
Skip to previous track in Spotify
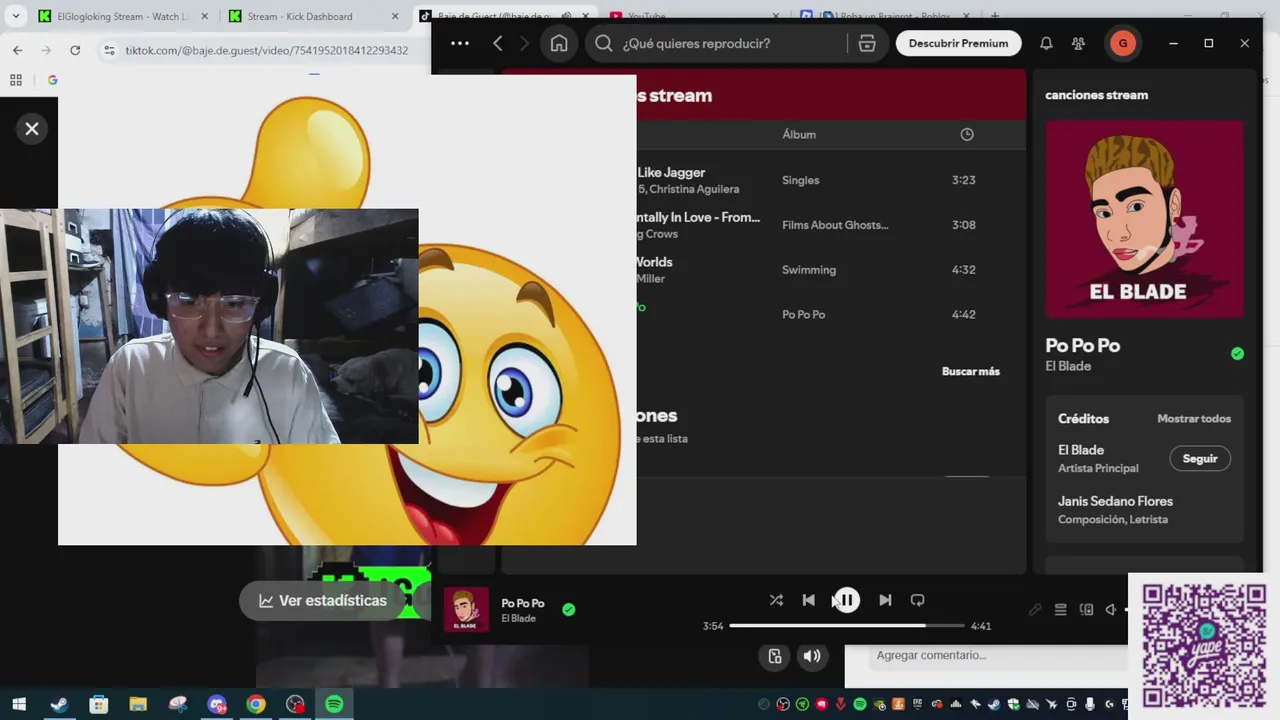(x=808, y=600)
